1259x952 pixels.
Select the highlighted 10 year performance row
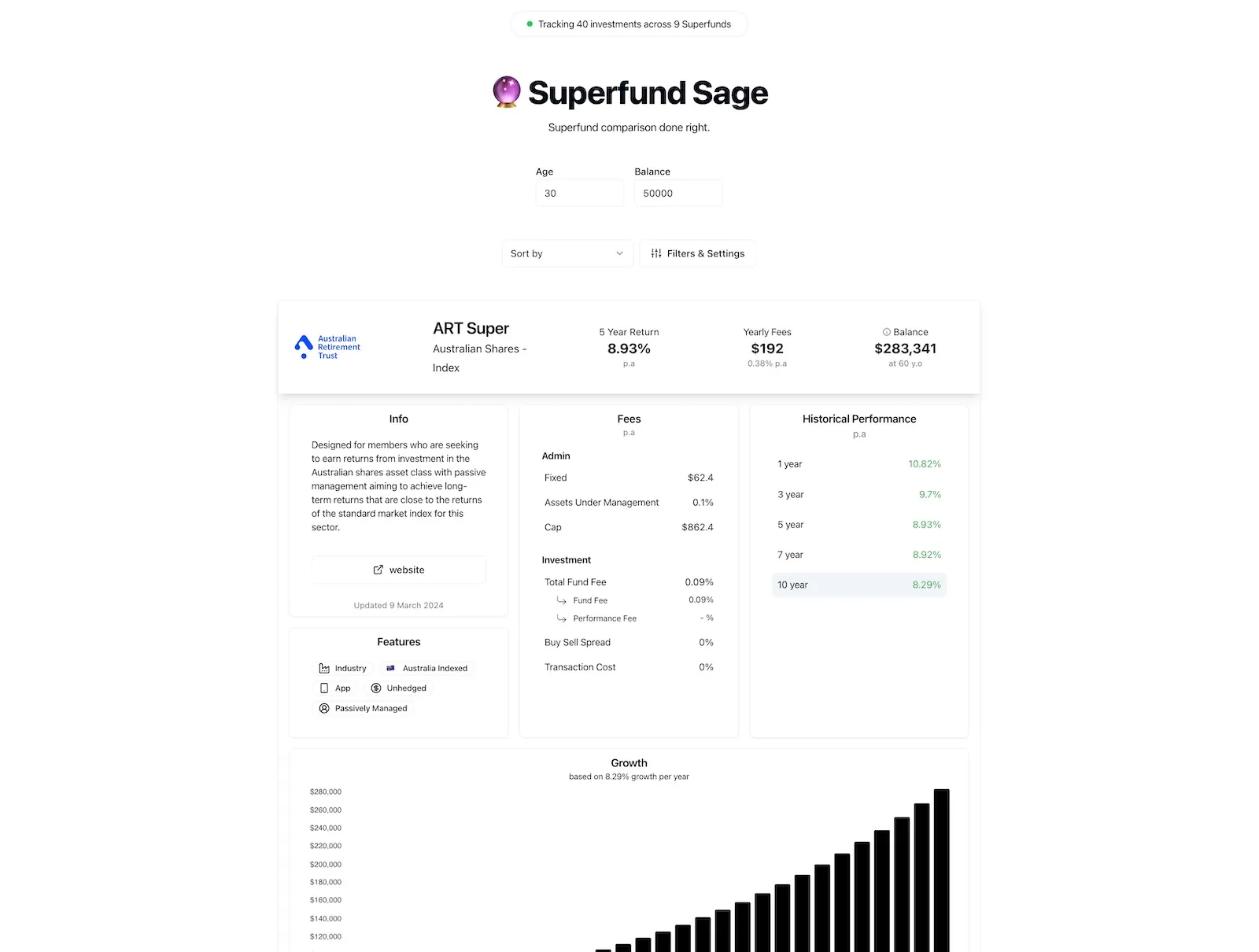(858, 585)
